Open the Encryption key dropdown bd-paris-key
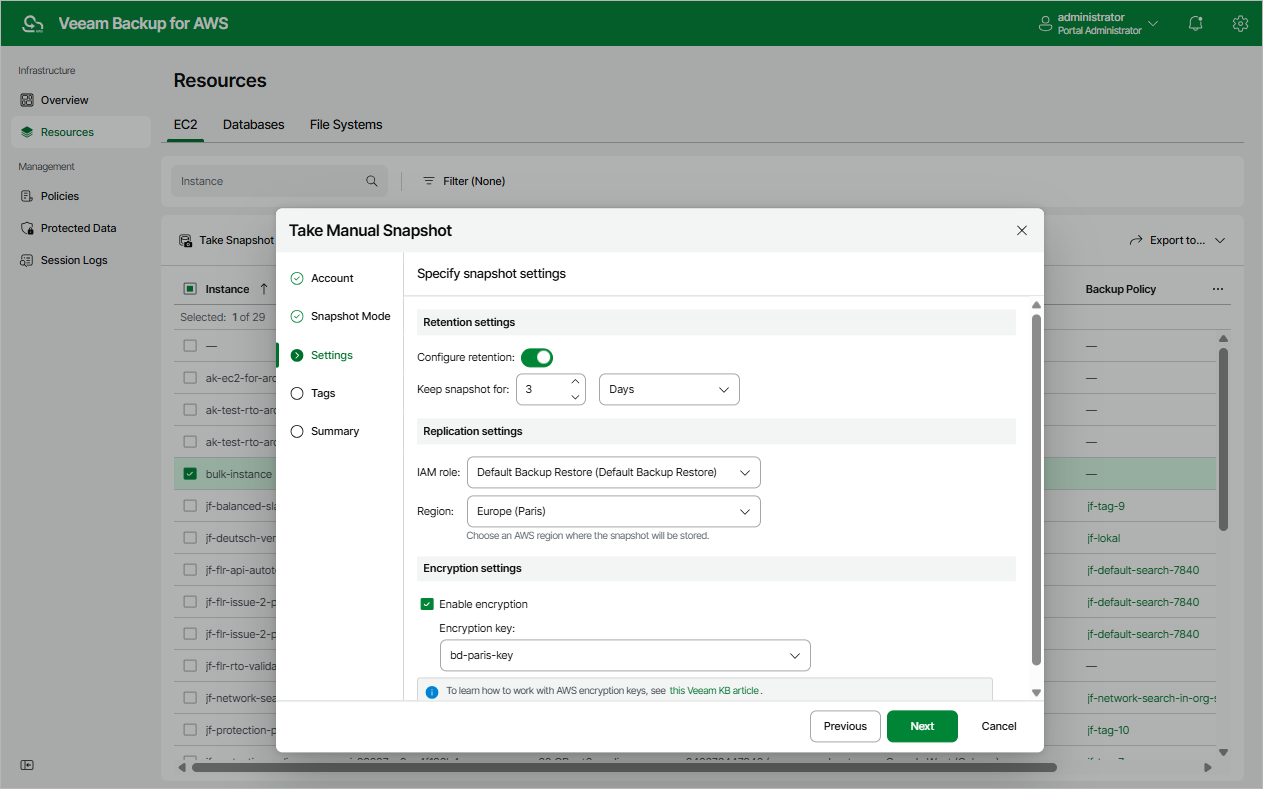The width and height of the screenshot is (1263, 789). point(625,655)
